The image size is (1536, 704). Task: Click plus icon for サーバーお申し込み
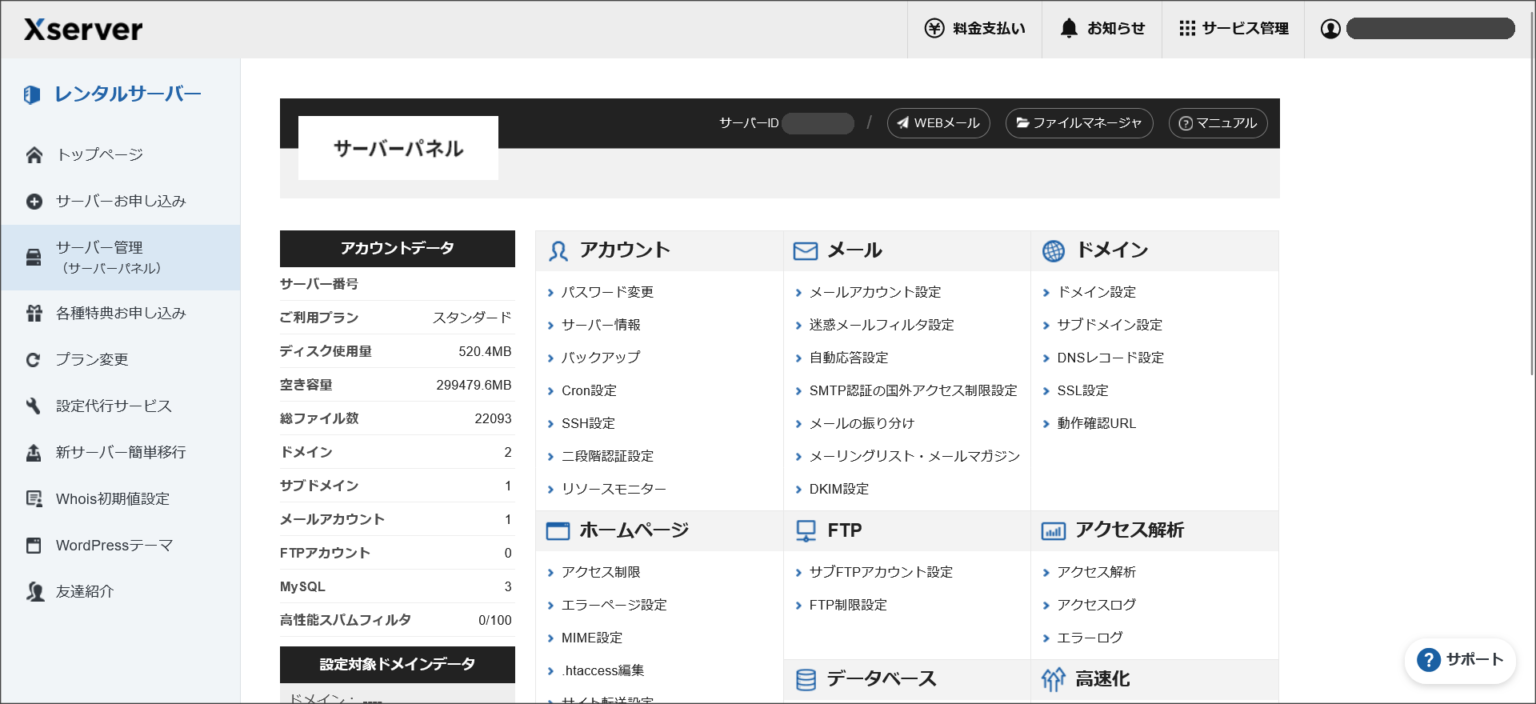coord(34,202)
